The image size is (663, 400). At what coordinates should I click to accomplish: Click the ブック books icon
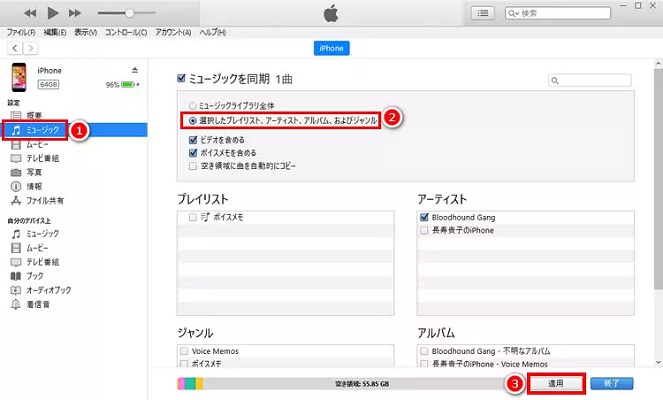pos(16,276)
